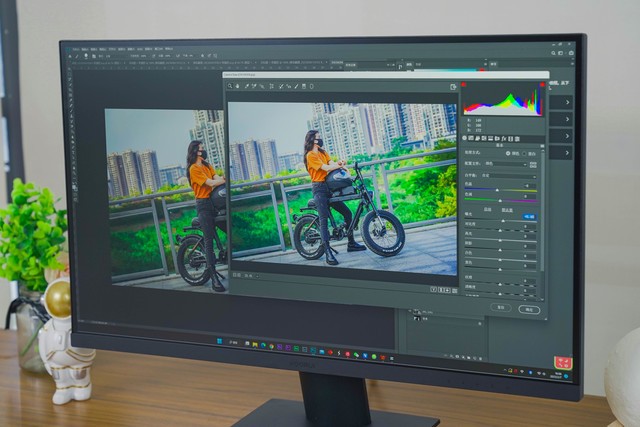Select the Hand tool in Camera Raw toolbar

point(240,85)
